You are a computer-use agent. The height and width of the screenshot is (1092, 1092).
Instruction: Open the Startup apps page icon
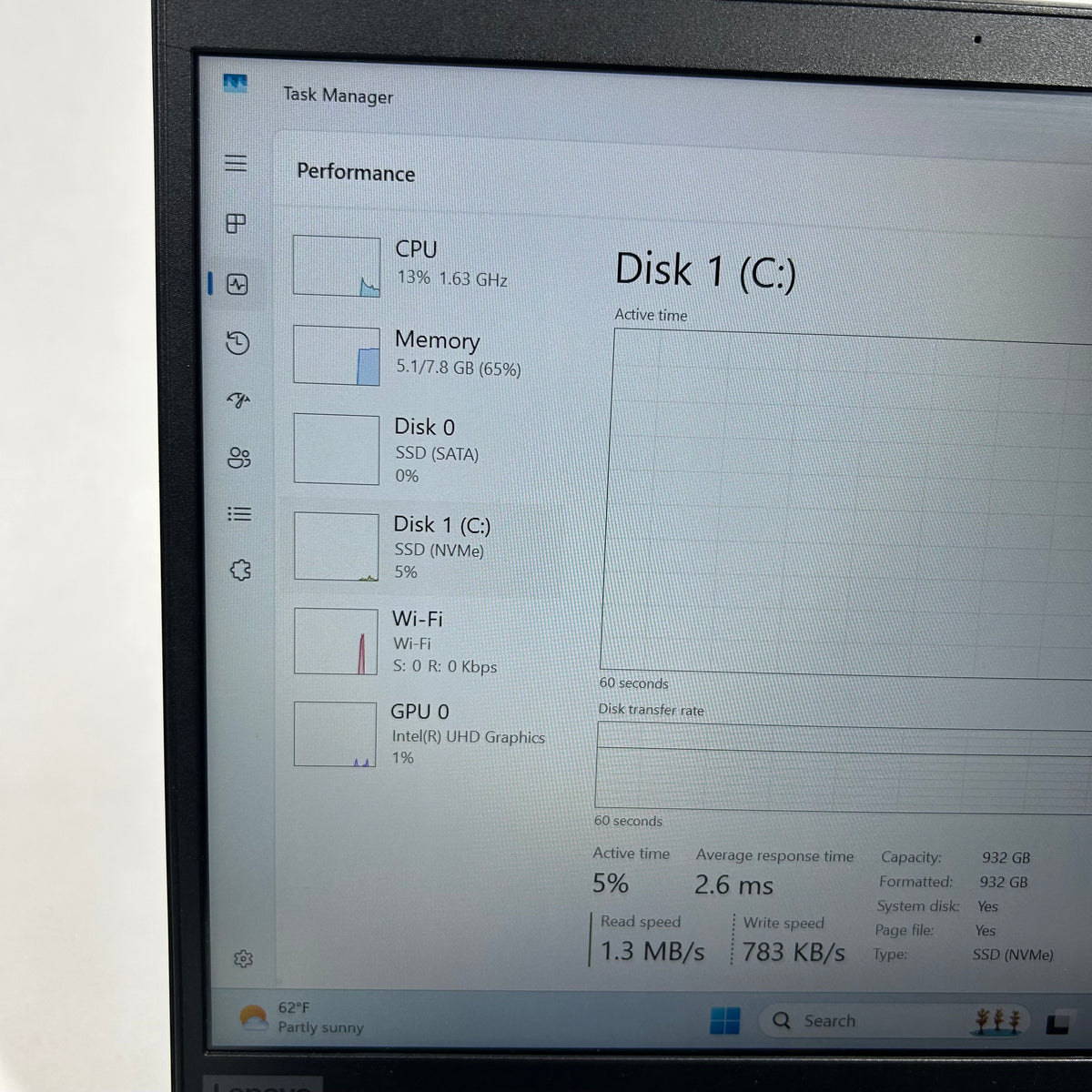click(x=238, y=400)
